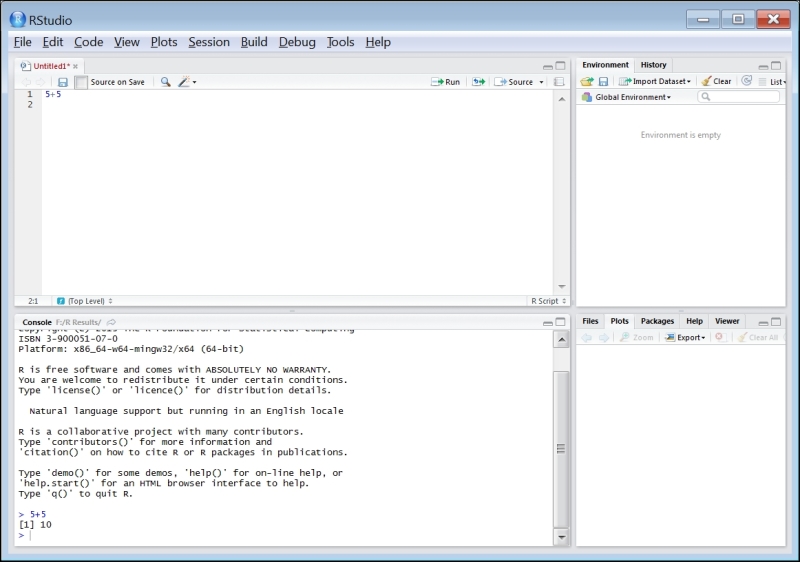Image resolution: width=800 pixels, height=562 pixels.
Task: Switch to the Files tab
Action: point(590,321)
